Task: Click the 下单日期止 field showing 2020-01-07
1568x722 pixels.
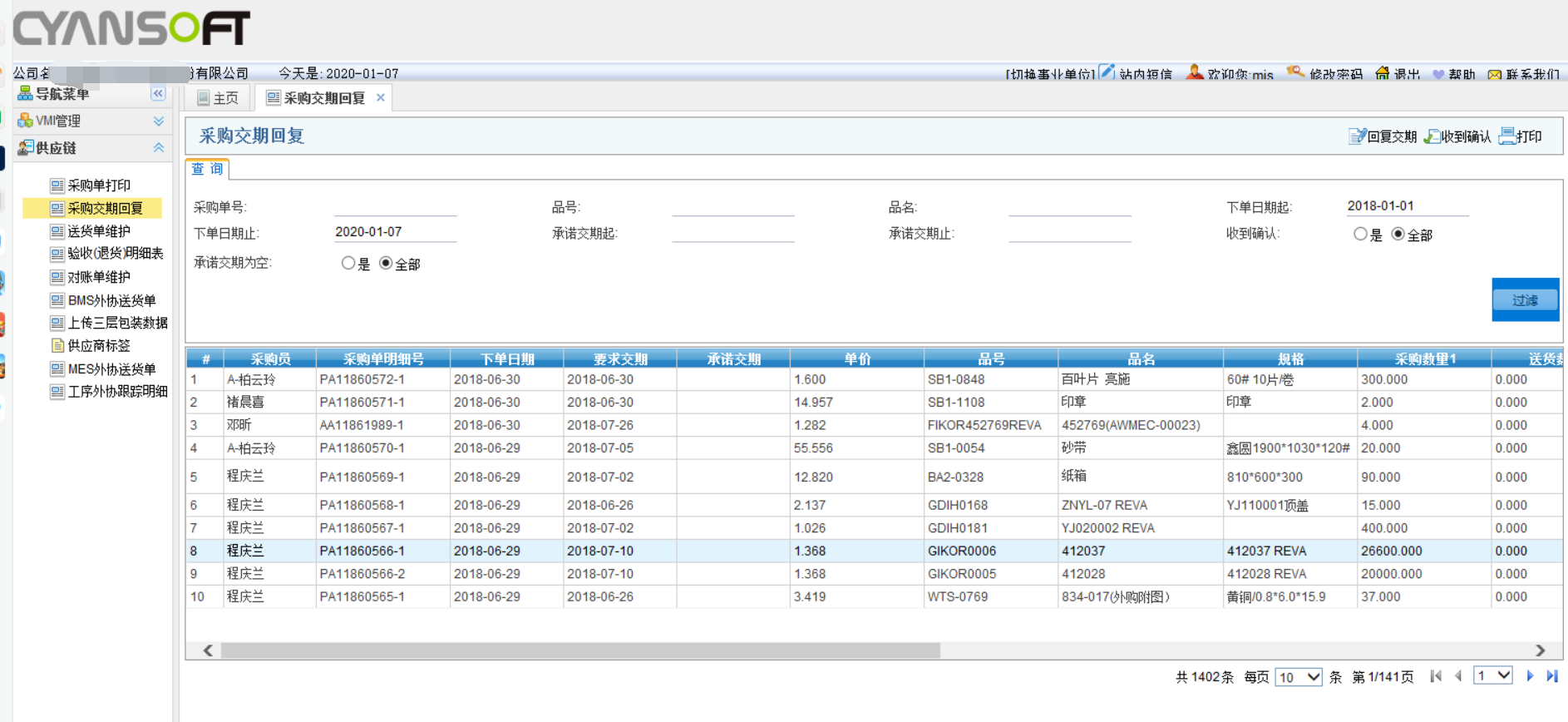Action: (395, 232)
